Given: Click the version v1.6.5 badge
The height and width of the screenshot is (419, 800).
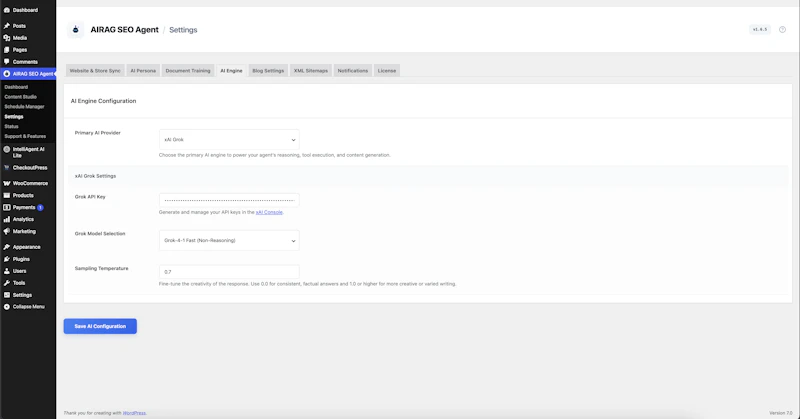Looking at the screenshot, I should click(760, 30).
